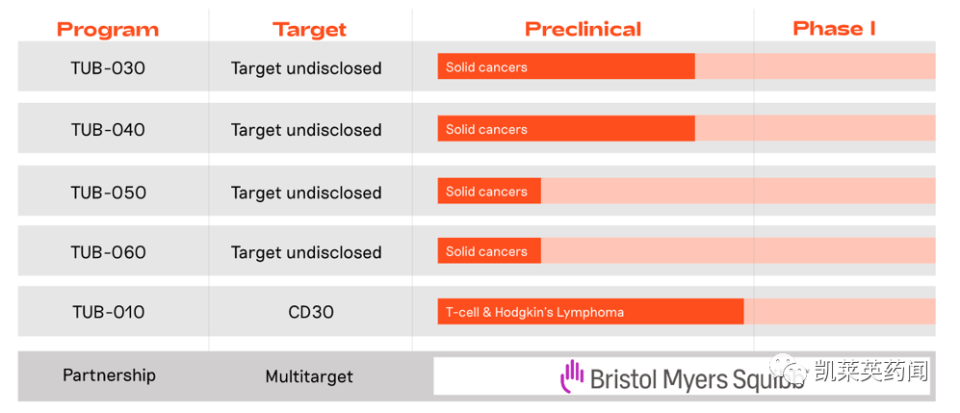Click the TUB-060 program label
Image resolution: width=960 pixels, height=413 pixels.
108,252
